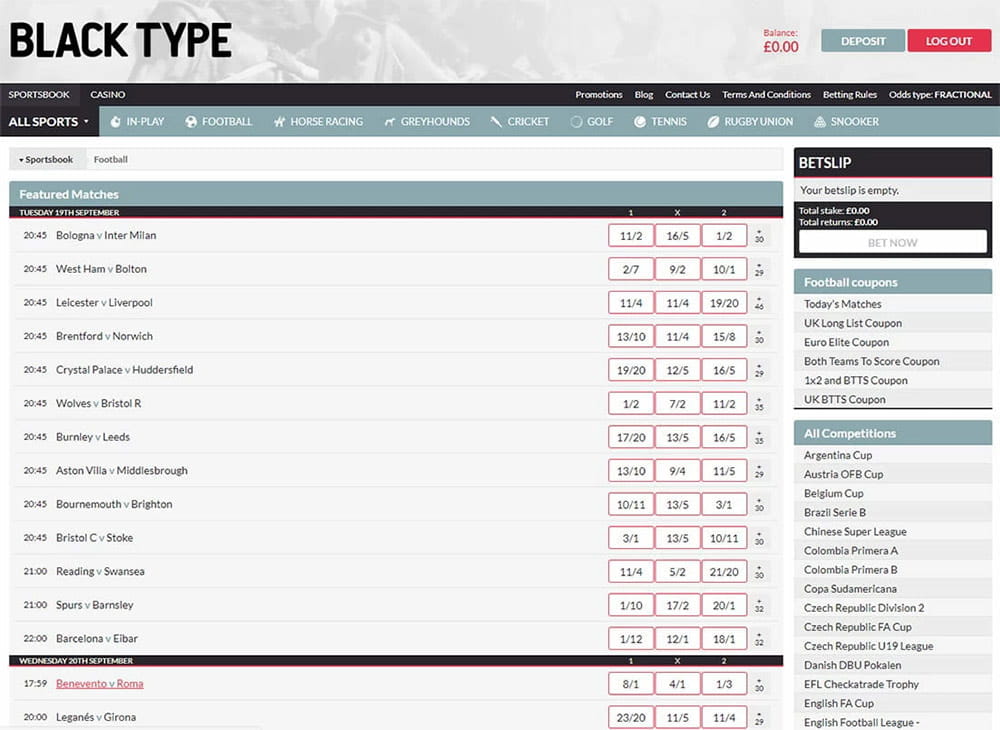Screen dimensions: 1000x730
Task: Click the Cricket bat icon
Action: tap(496, 122)
